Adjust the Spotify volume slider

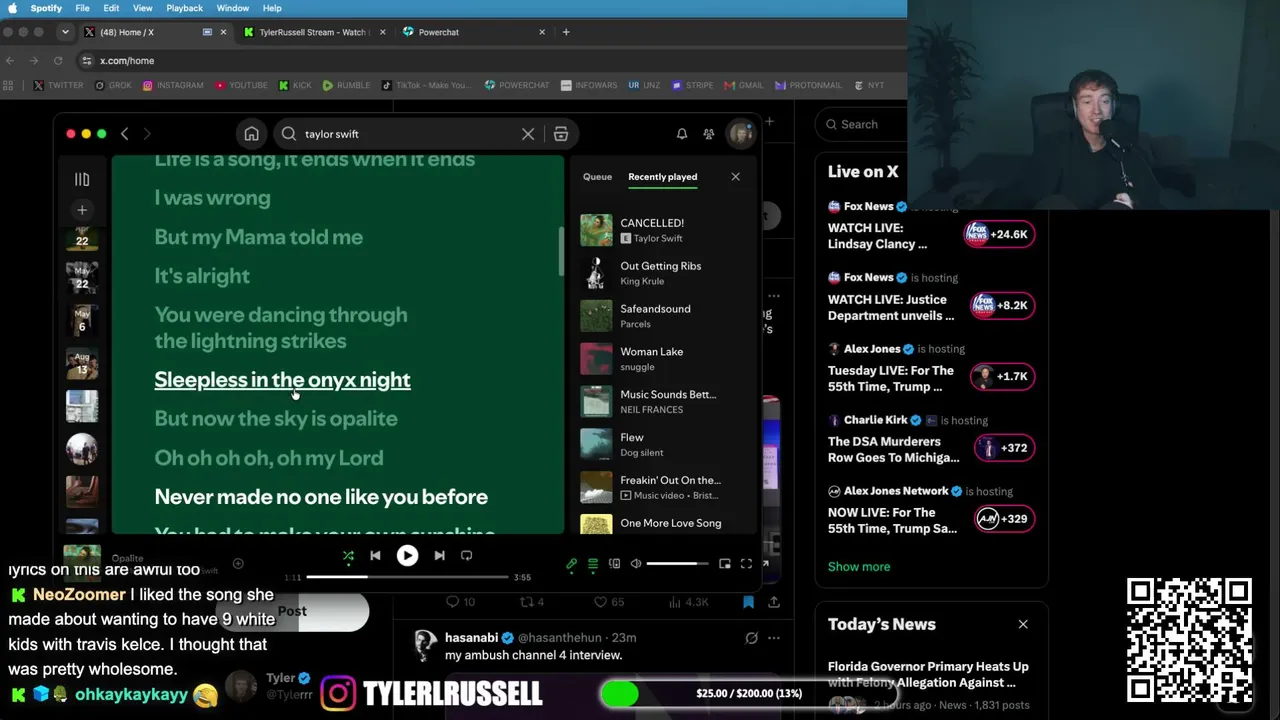[x=677, y=564]
